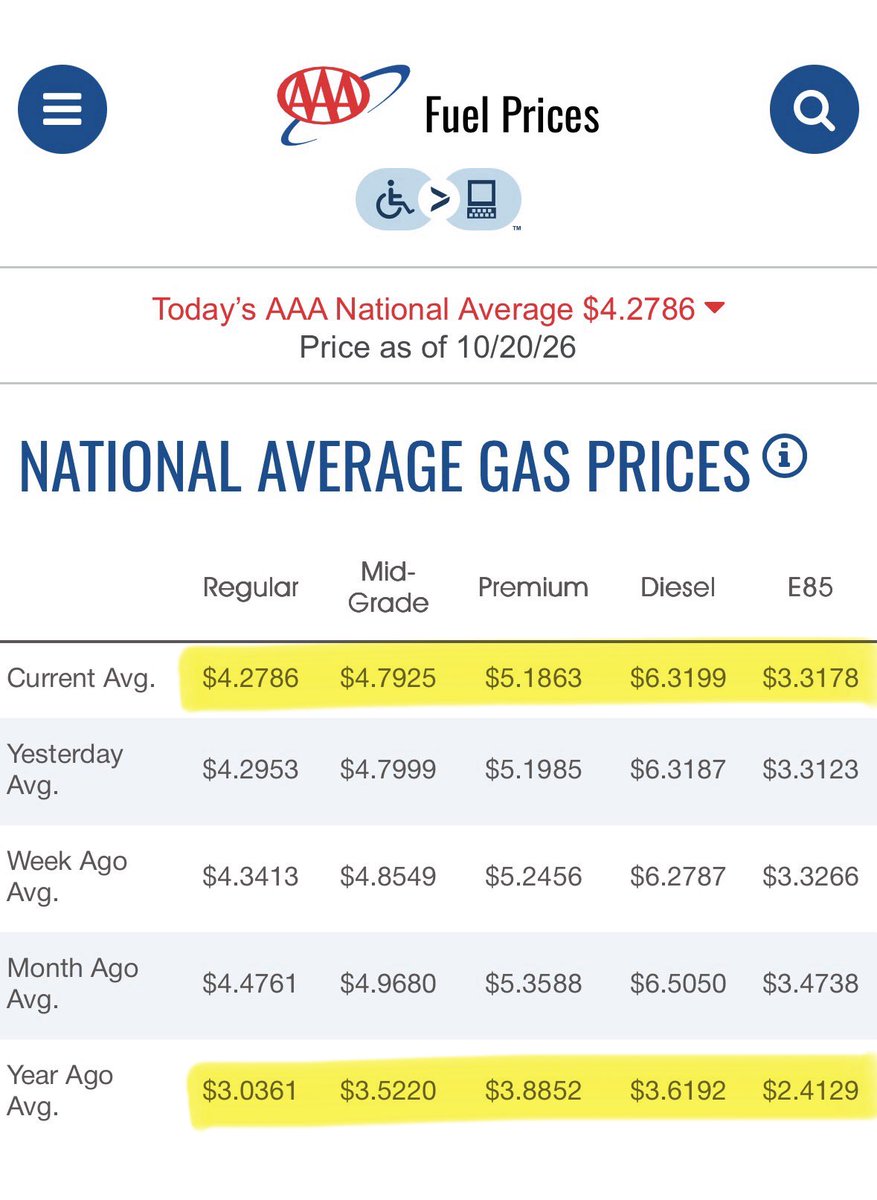Select the Diesel column header
877x1200 pixels.
point(678,587)
